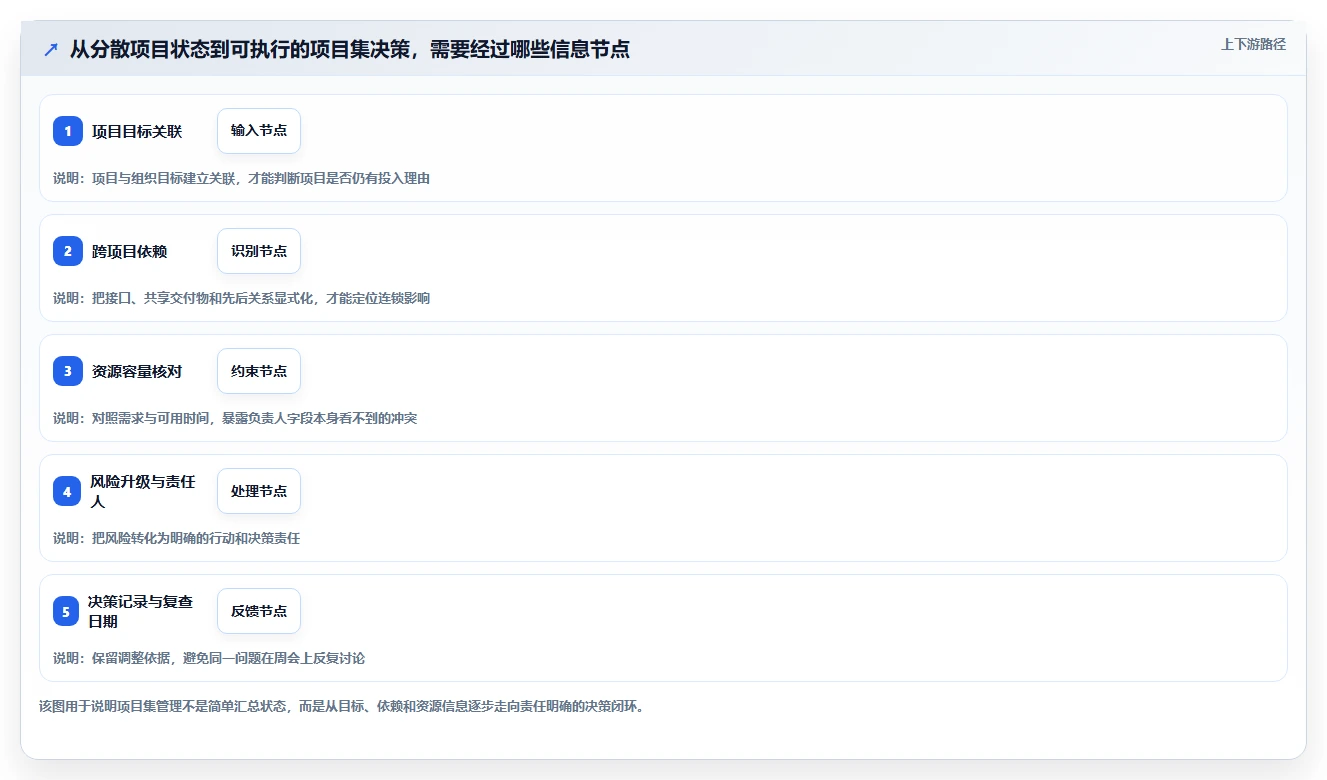Image resolution: width=1327 pixels, height=780 pixels.
Task: Click the description starting 对照需求与可用时间
Action: [x=235, y=418]
